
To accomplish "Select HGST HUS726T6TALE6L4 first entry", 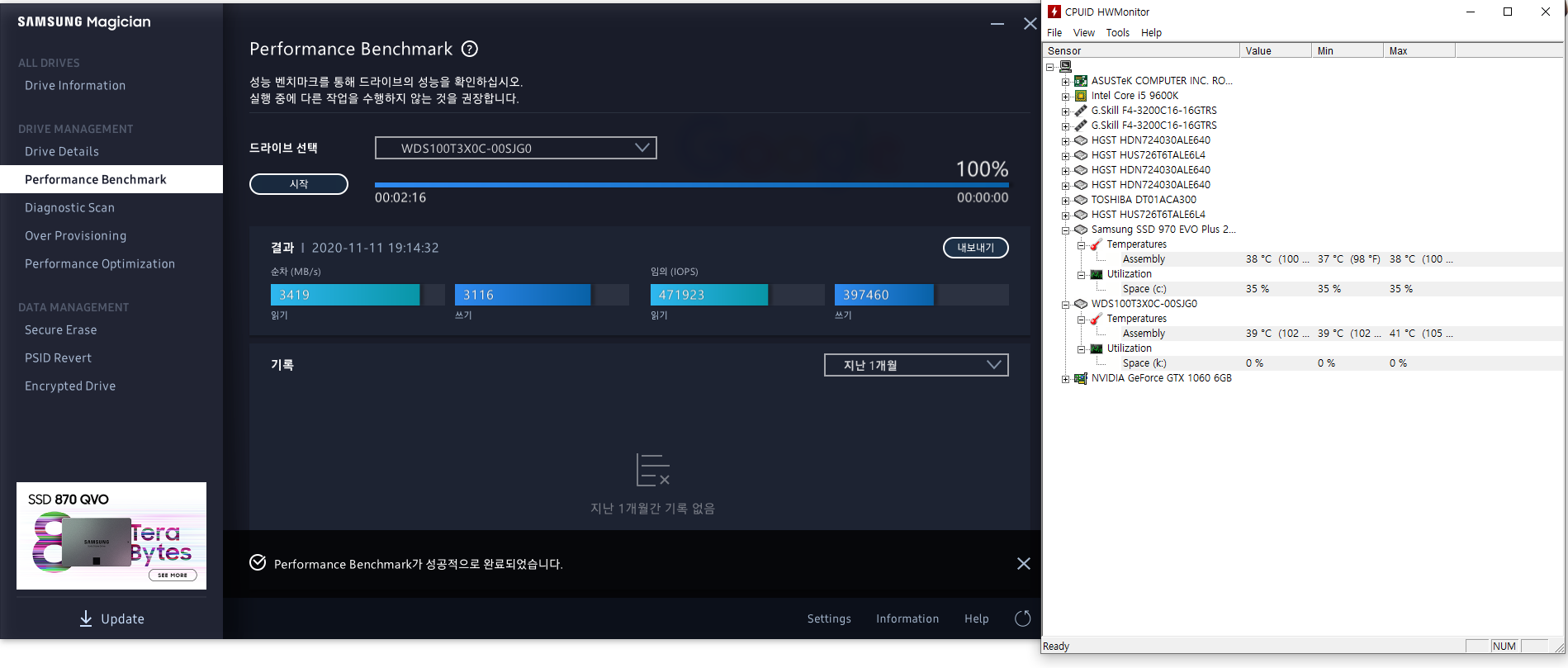I will (x=1148, y=155).
